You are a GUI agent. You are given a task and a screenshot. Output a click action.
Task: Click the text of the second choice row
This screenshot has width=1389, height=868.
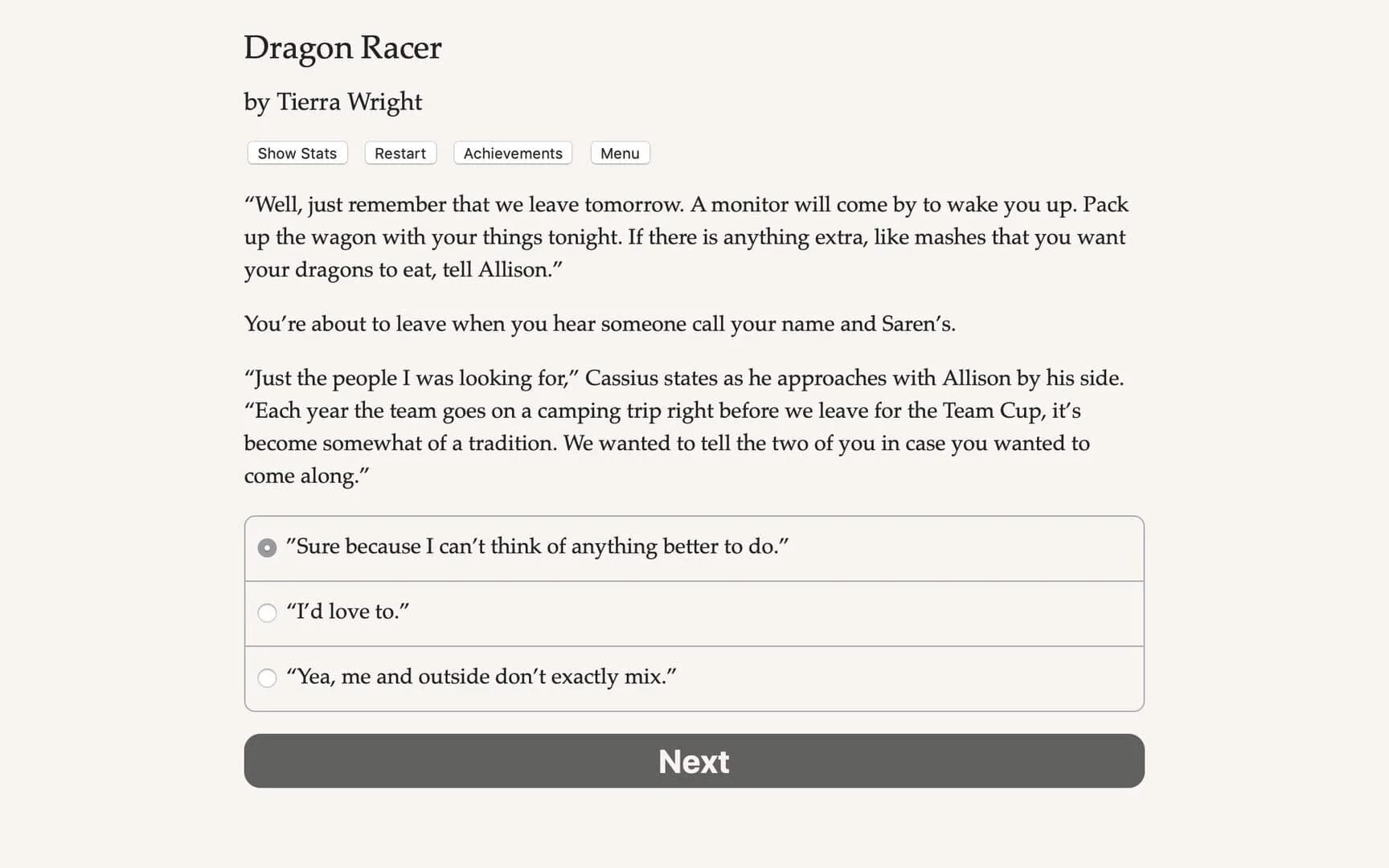point(347,611)
